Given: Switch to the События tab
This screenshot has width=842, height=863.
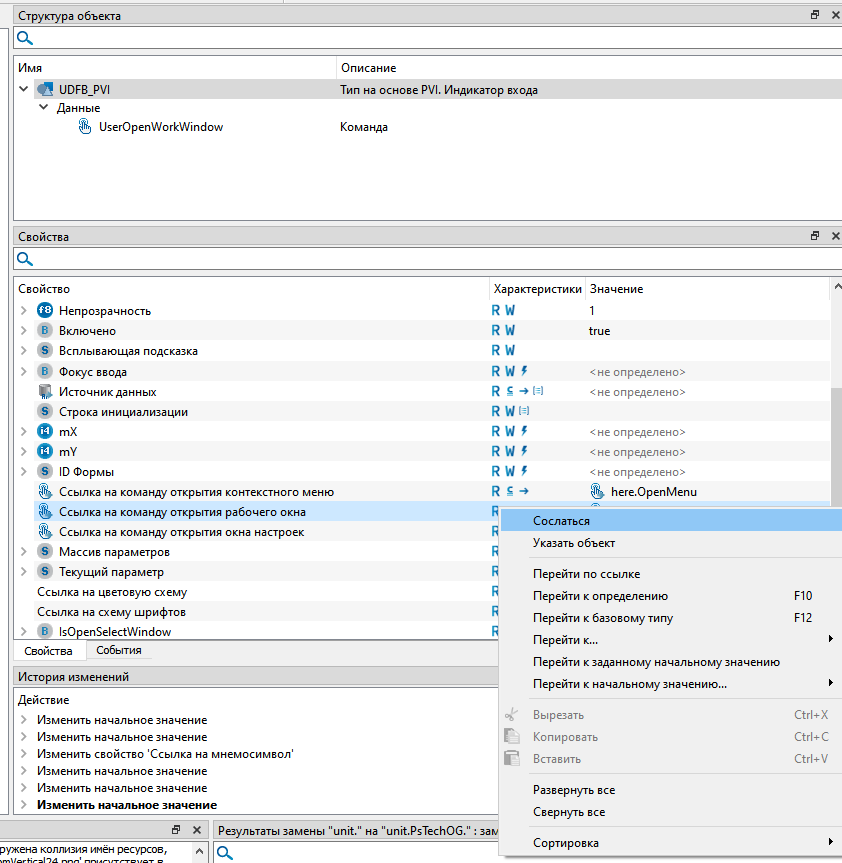Looking at the screenshot, I should click(118, 650).
